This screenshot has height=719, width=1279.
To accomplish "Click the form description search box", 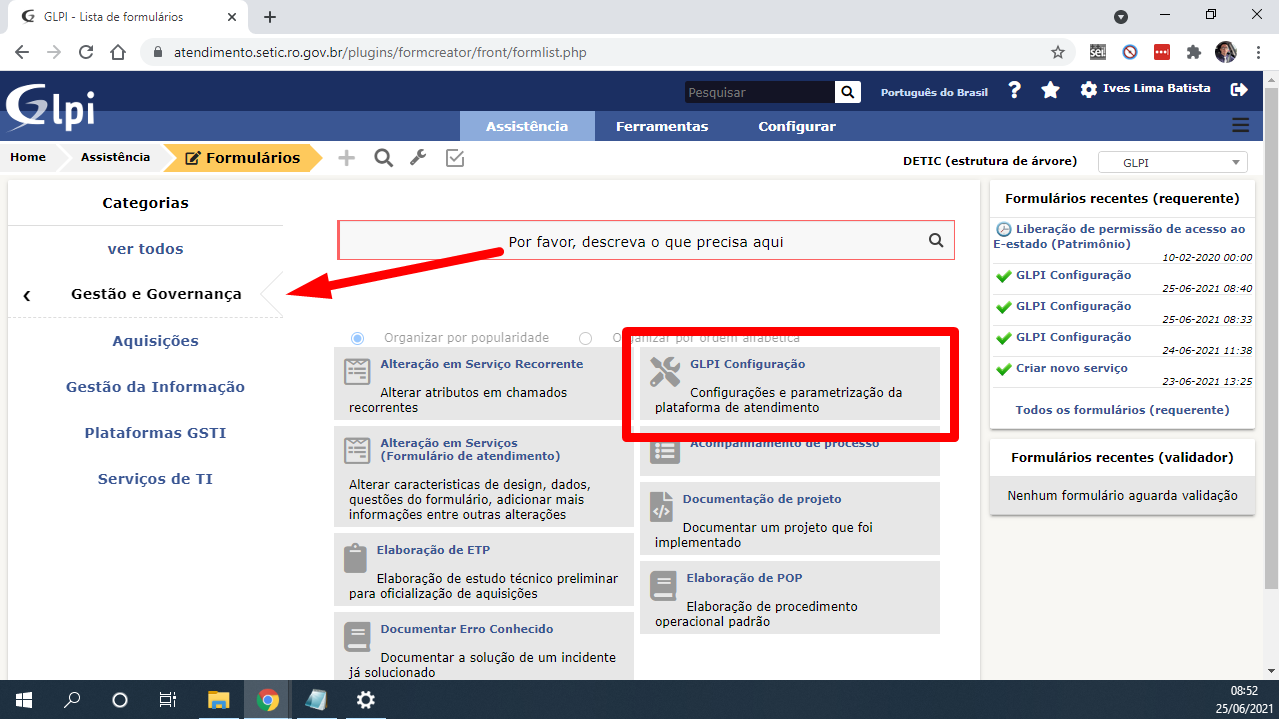I will [646, 240].
